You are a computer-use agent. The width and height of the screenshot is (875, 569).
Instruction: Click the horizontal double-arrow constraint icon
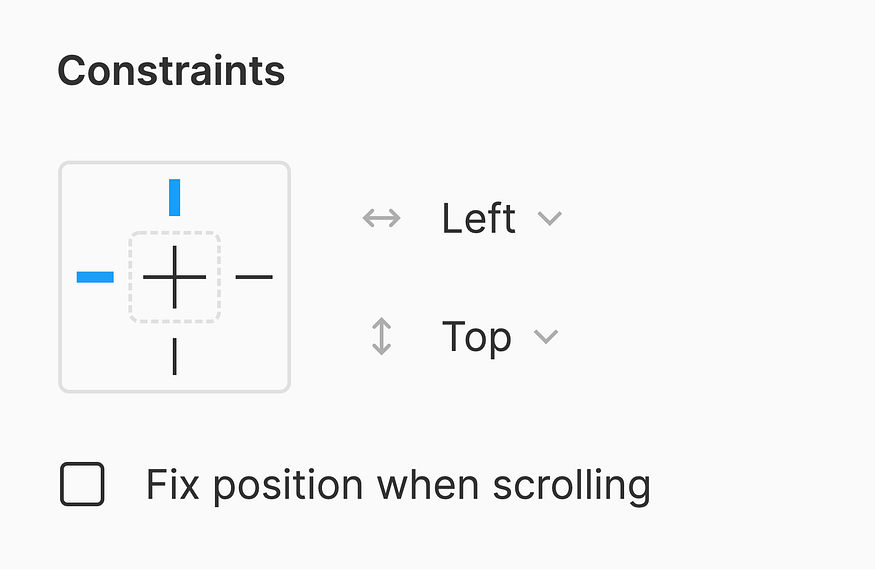pyautogui.click(x=381, y=218)
